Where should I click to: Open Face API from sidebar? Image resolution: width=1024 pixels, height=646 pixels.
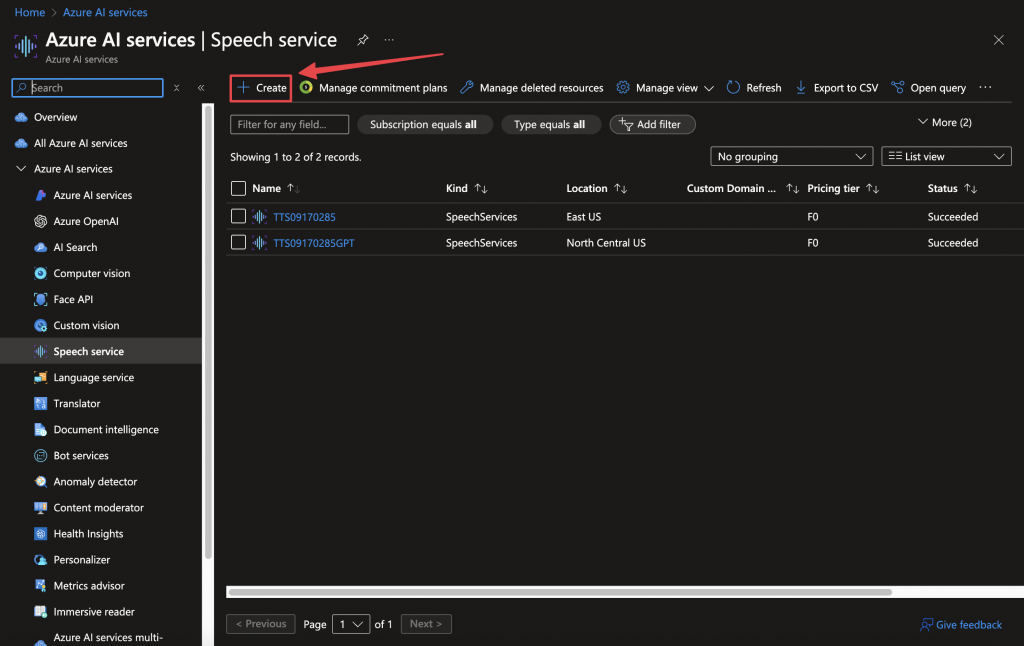click(73, 299)
